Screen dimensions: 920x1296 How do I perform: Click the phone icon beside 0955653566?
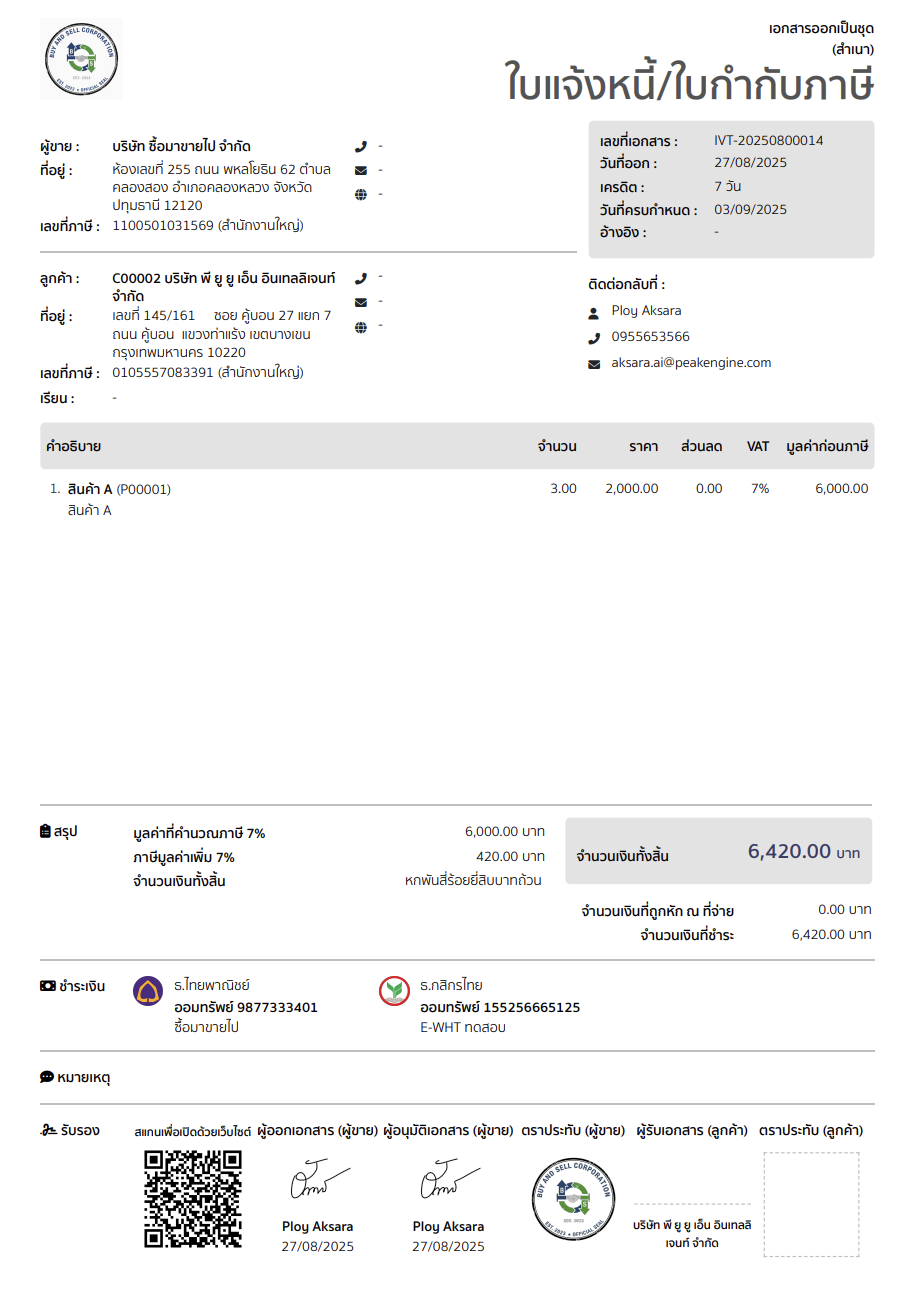pyautogui.click(x=594, y=338)
